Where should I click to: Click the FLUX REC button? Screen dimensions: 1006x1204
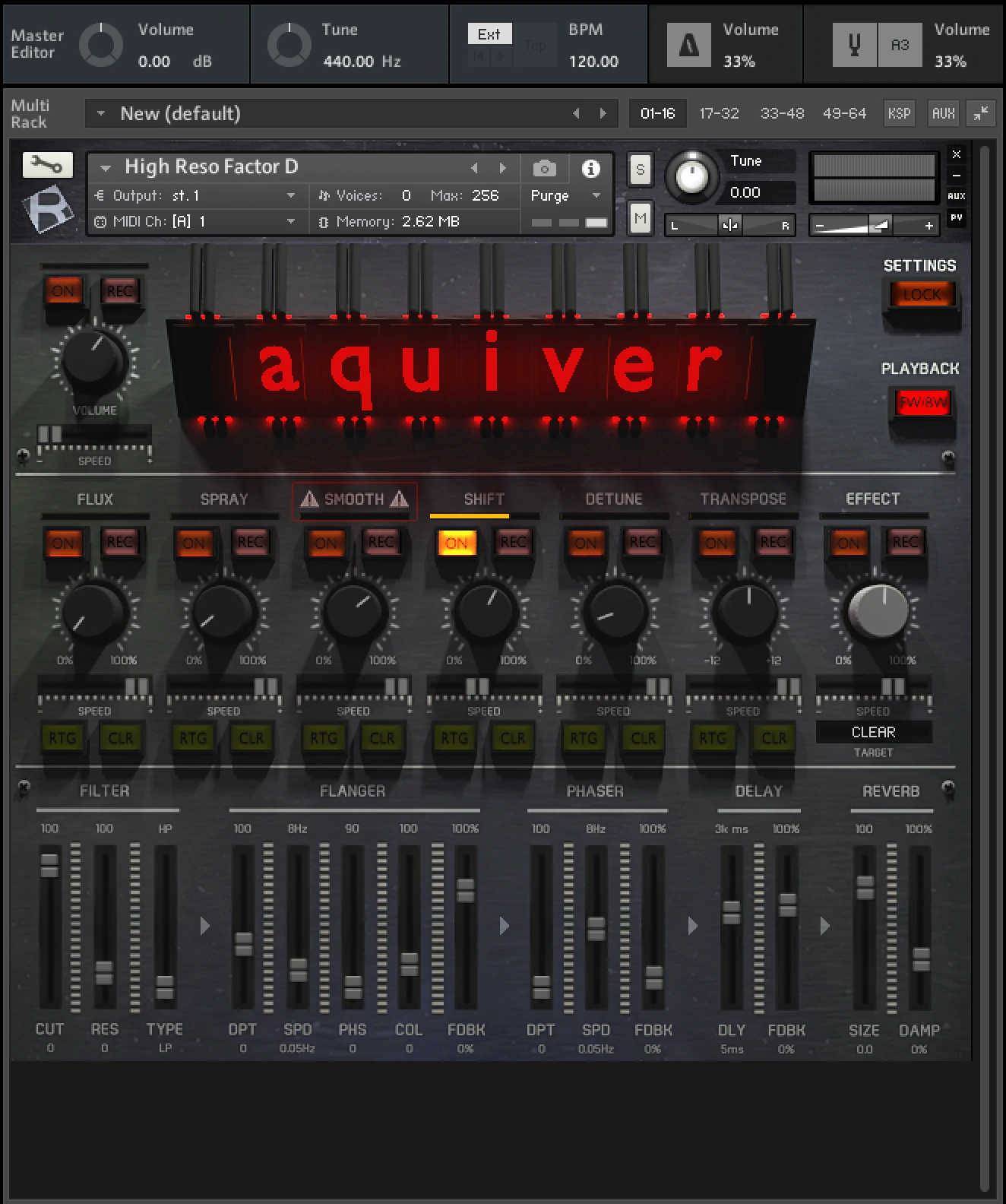click(119, 543)
